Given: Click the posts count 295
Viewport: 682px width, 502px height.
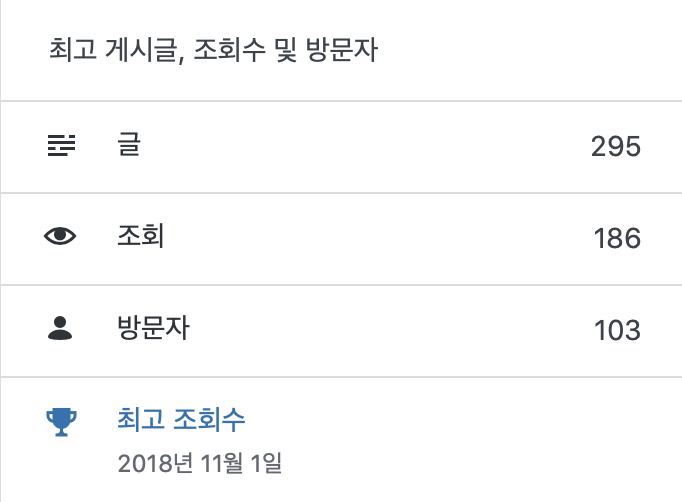Looking at the screenshot, I should click(615, 147).
